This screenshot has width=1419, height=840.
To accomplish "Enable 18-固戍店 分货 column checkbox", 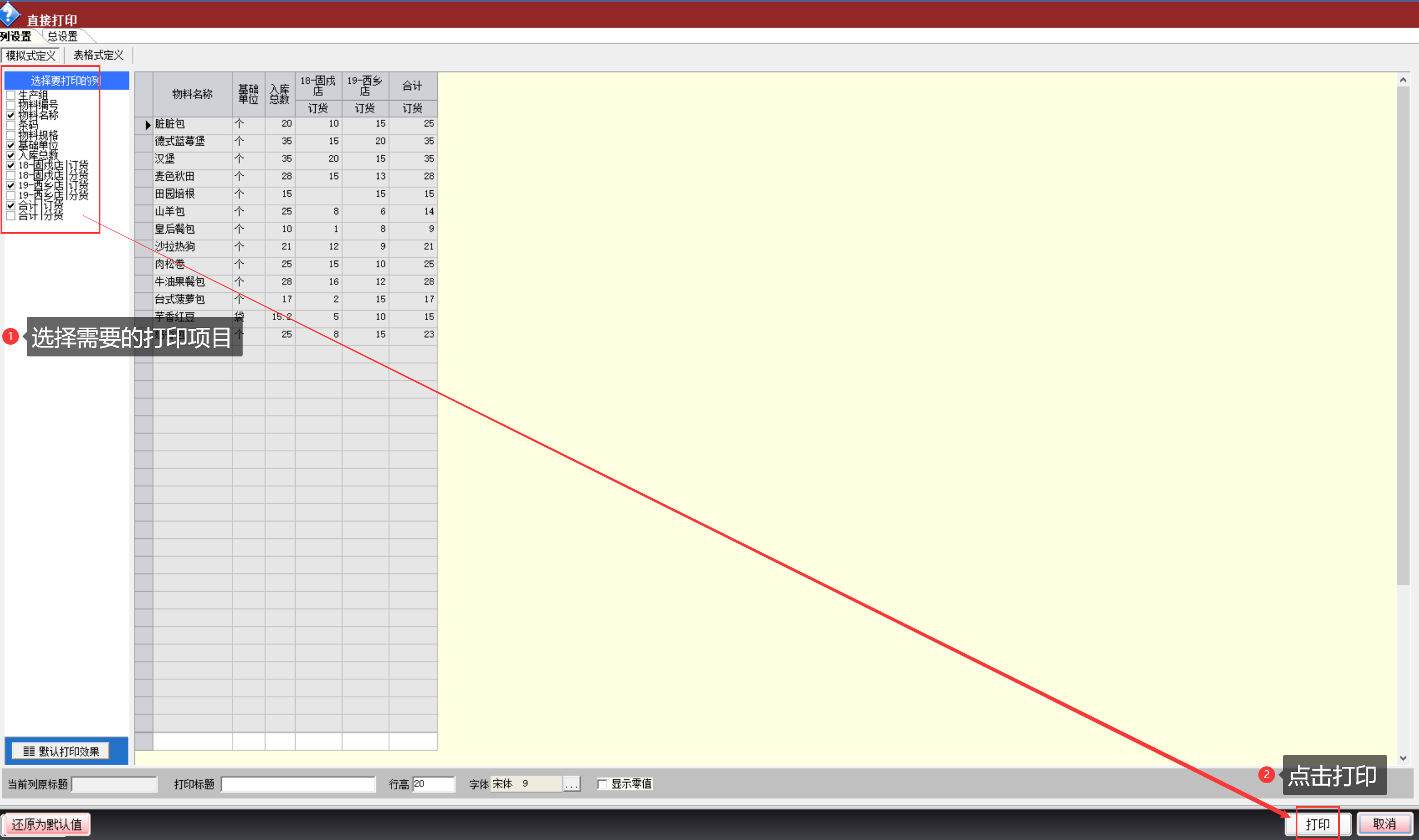I will pyautogui.click(x=11, y=176).
